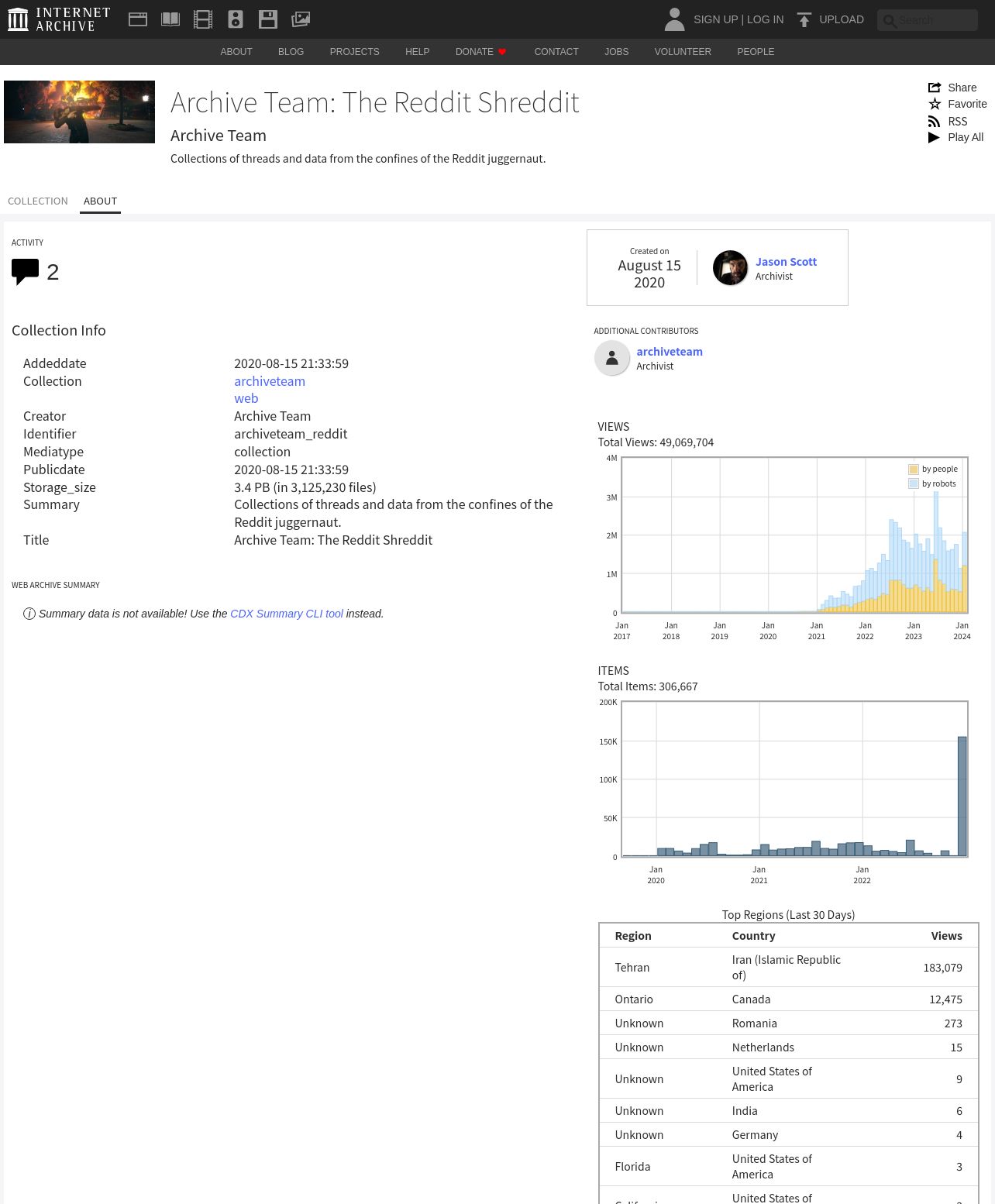The width and height of the screenshot is (995, 1204).
Task: Click the activity comment bubble icon
Action: (x=26, y=272)
